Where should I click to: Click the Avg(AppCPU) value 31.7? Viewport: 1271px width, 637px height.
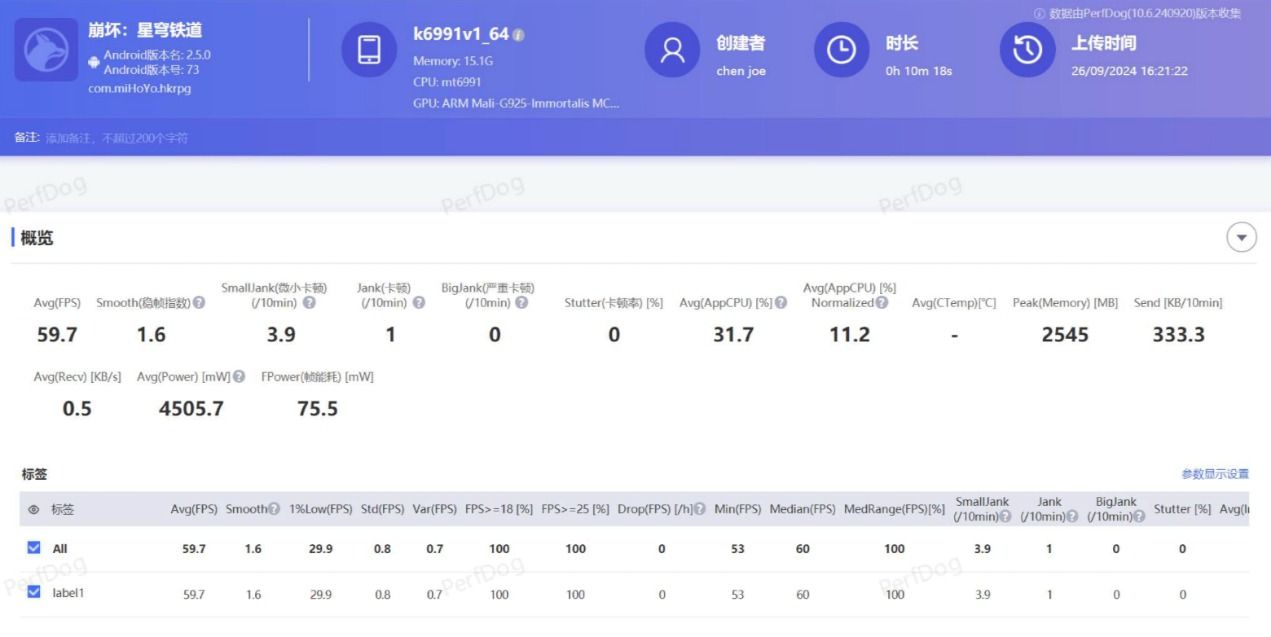733,335
